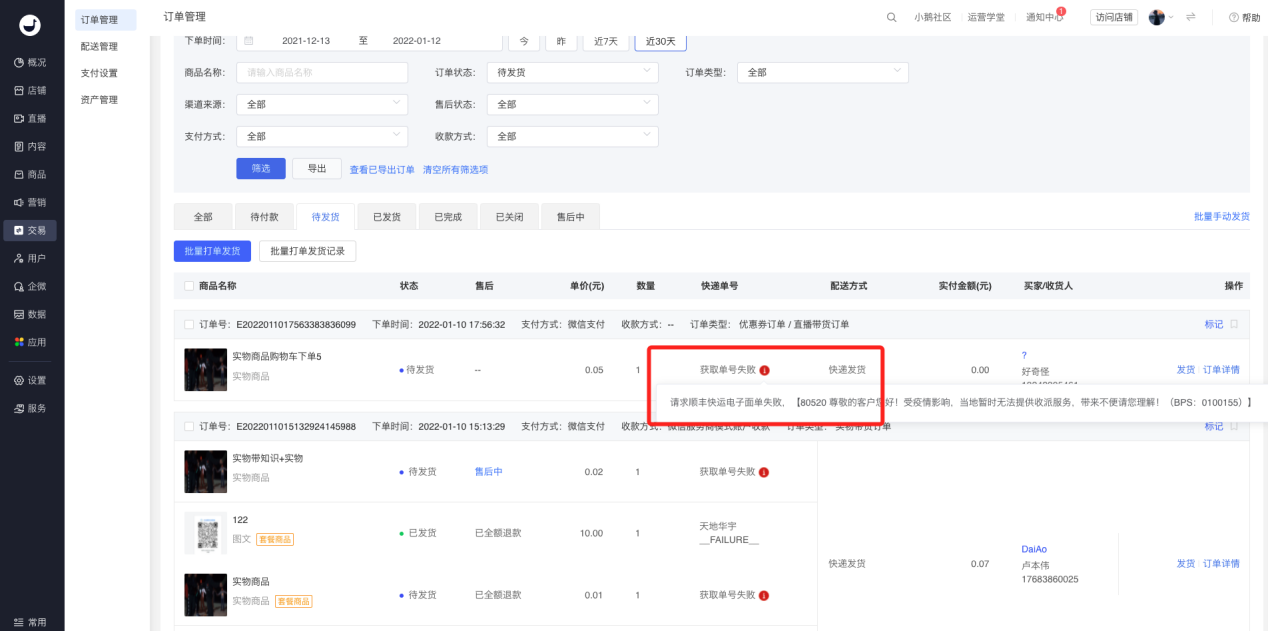
Task: Switch to the 全部 orders tab
Action: pyautogui.click(x=203, y=216)
